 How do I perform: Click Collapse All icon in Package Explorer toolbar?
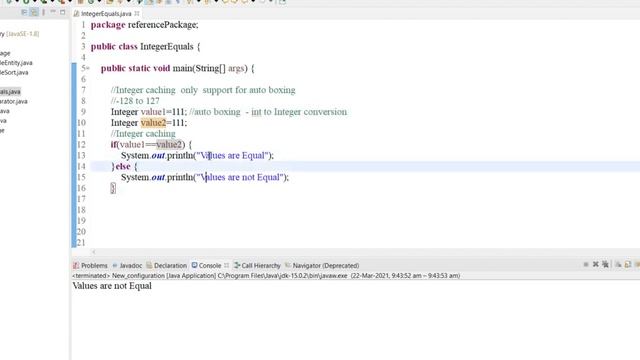[24, 12]
